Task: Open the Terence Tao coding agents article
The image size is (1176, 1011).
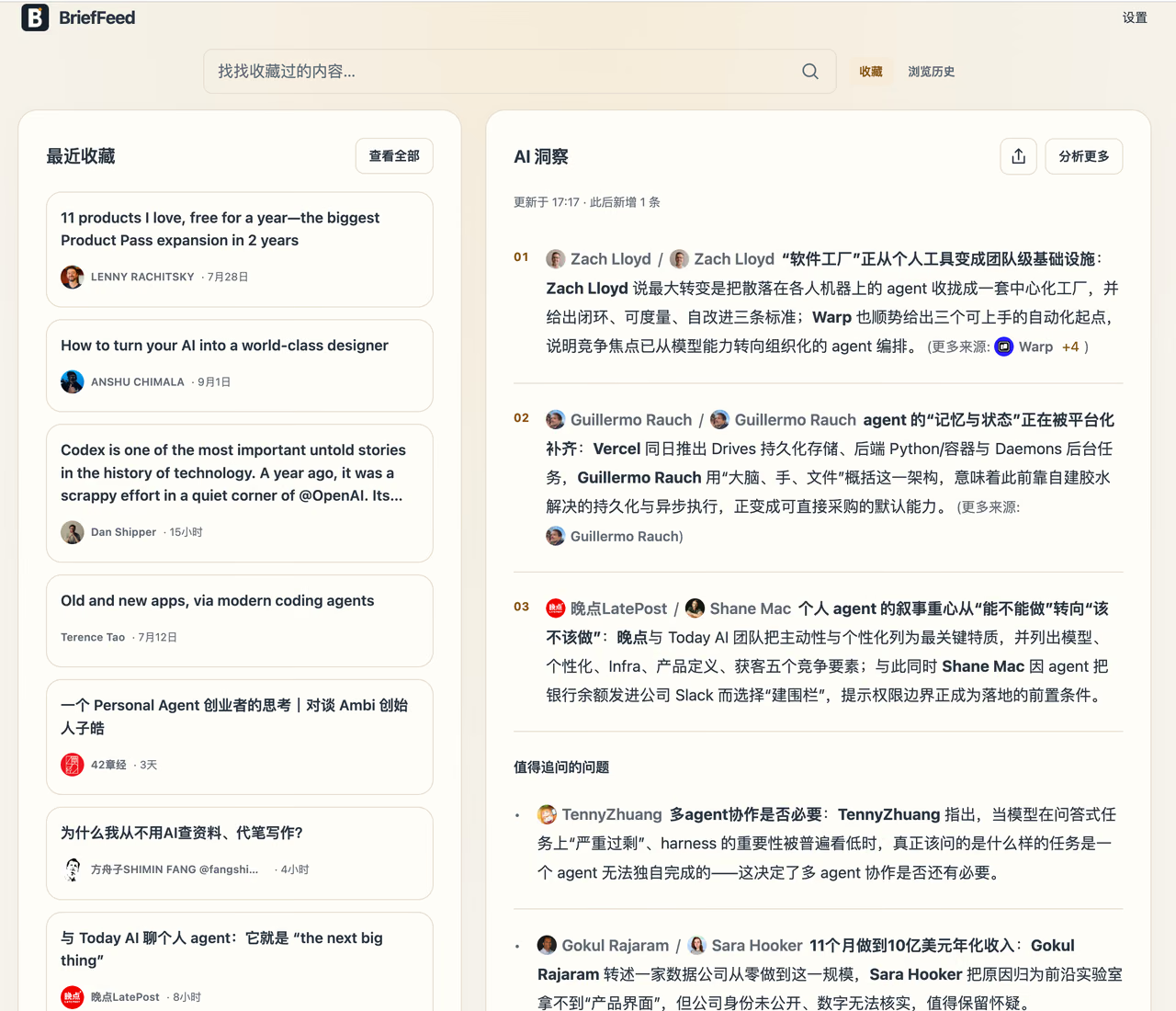Action: 240,621
